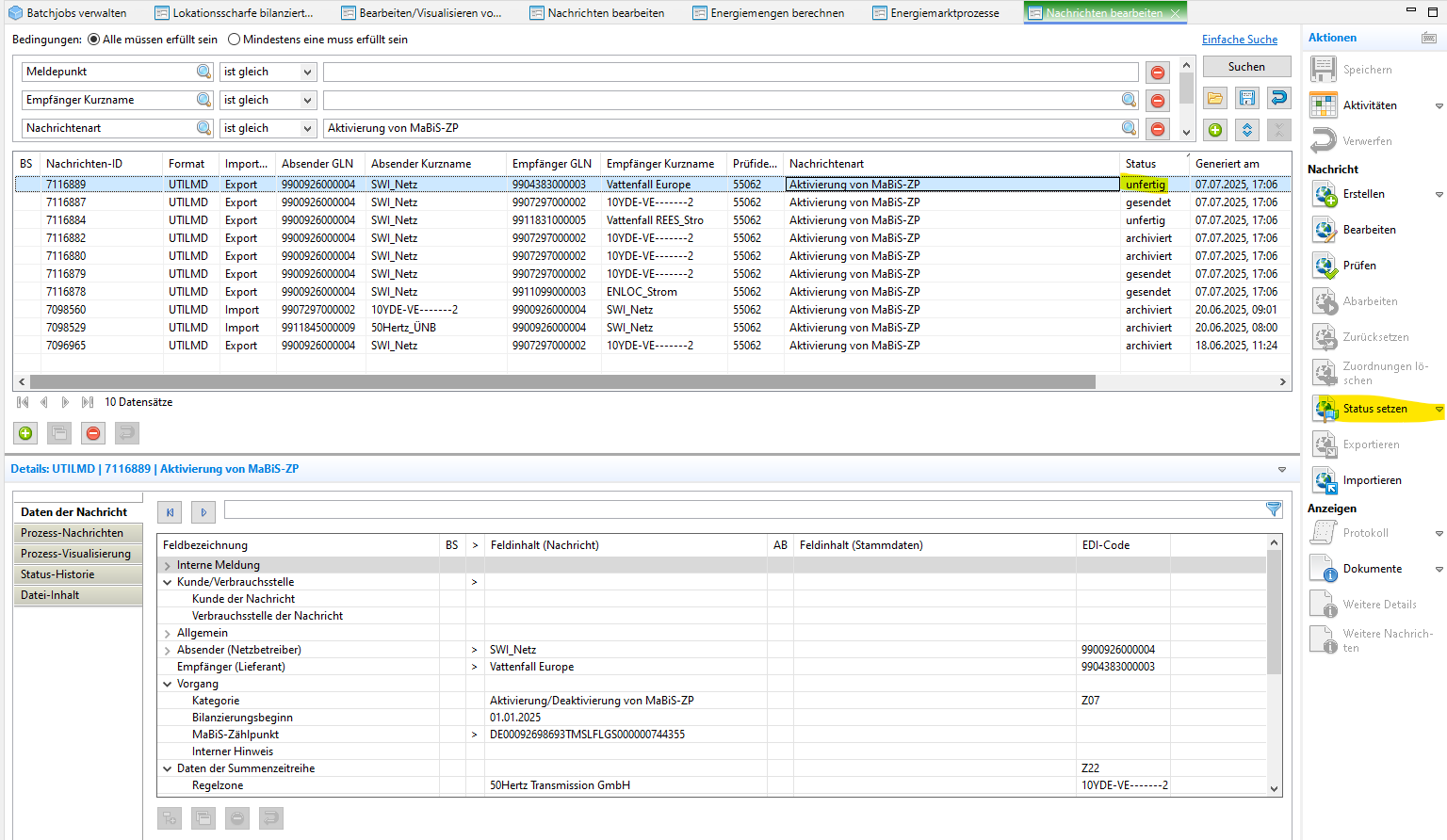
Task: Open the 'ist gleich' dropdown for Meldepunkt
Action: pos(307,73)
